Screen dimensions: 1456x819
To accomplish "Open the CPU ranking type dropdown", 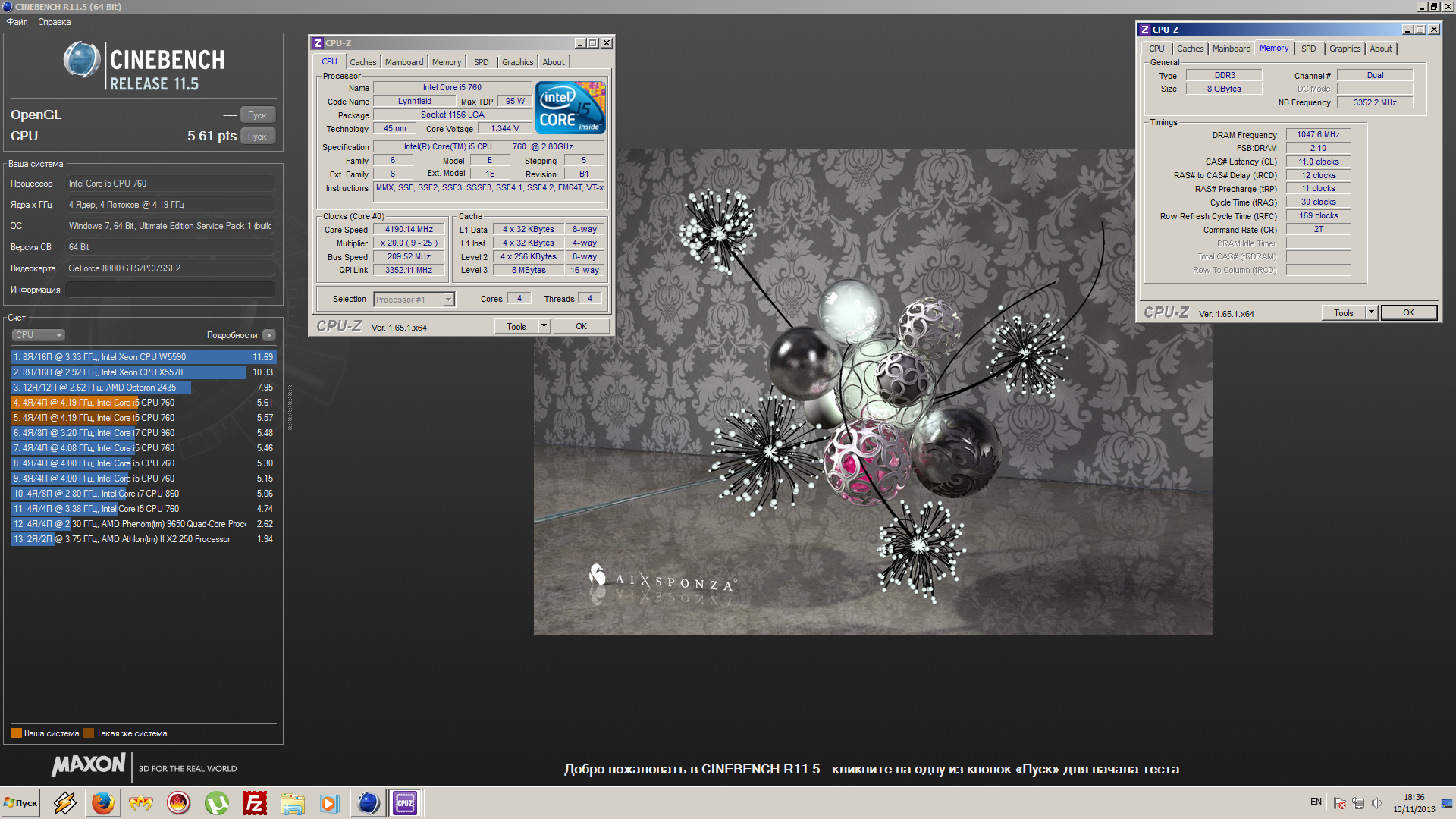I will coord(38,335).
